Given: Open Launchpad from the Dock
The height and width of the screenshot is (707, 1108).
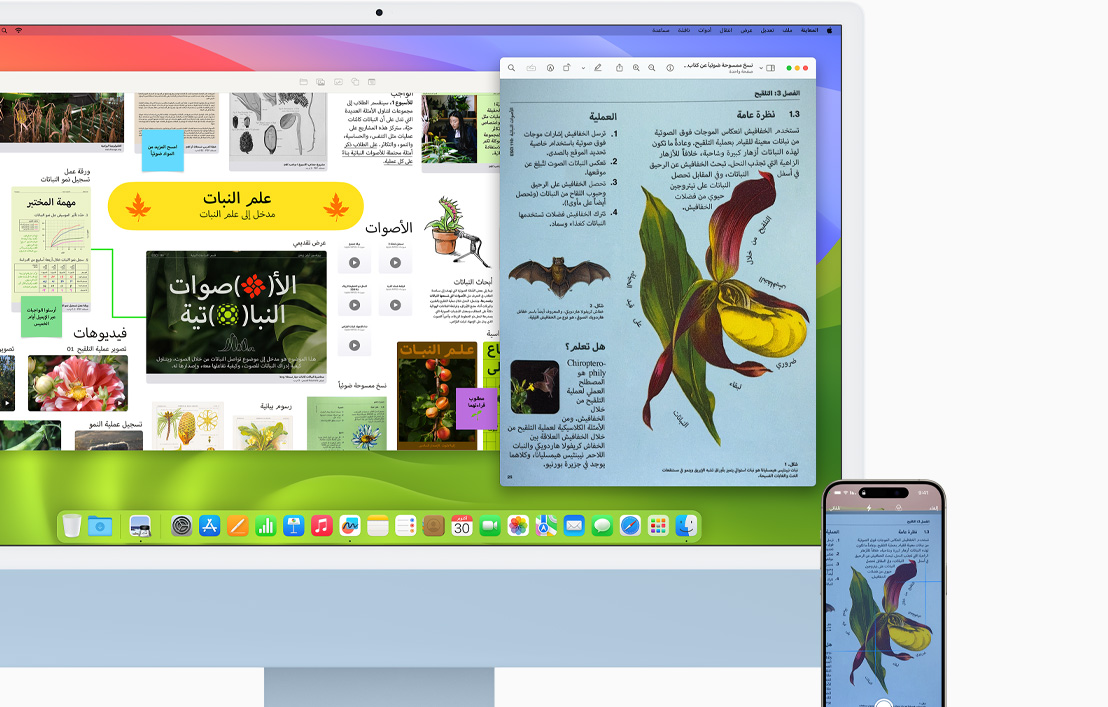Looking at the screenshot, I should click(x=658, y=526).
